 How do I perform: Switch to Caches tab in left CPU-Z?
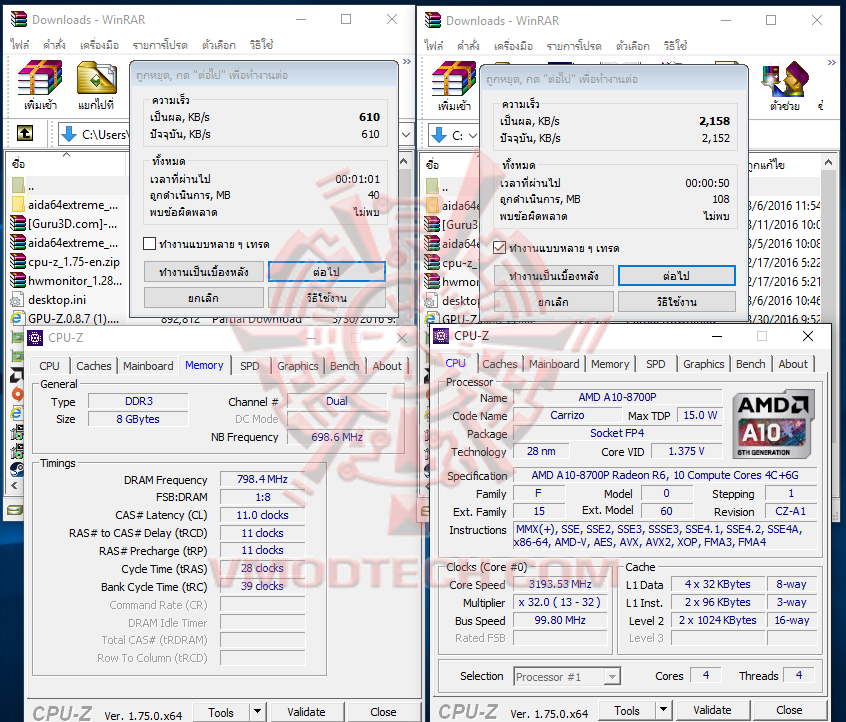tap(93, 366)
